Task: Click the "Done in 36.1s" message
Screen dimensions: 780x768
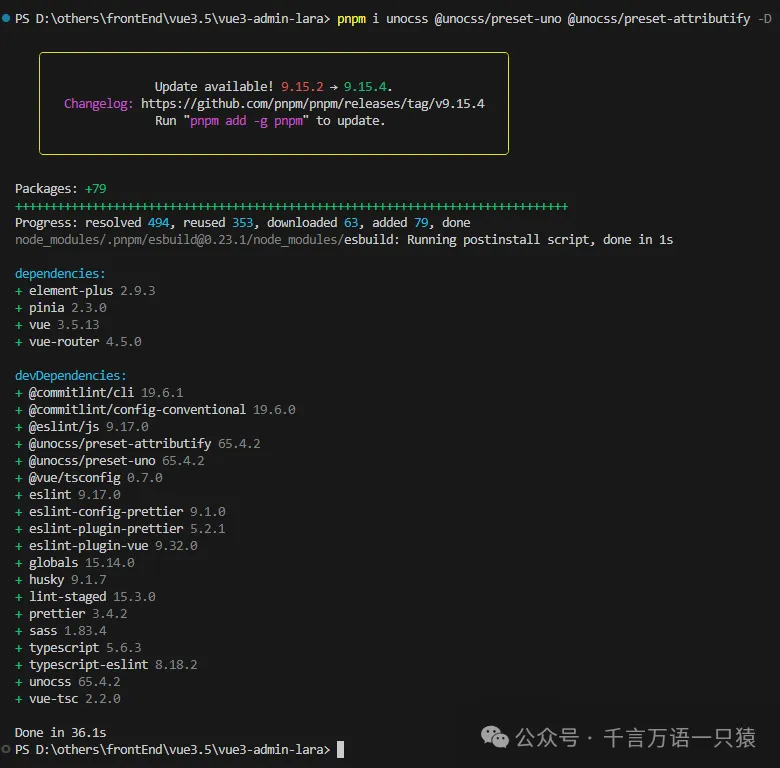Action: (x=60, y=732)
